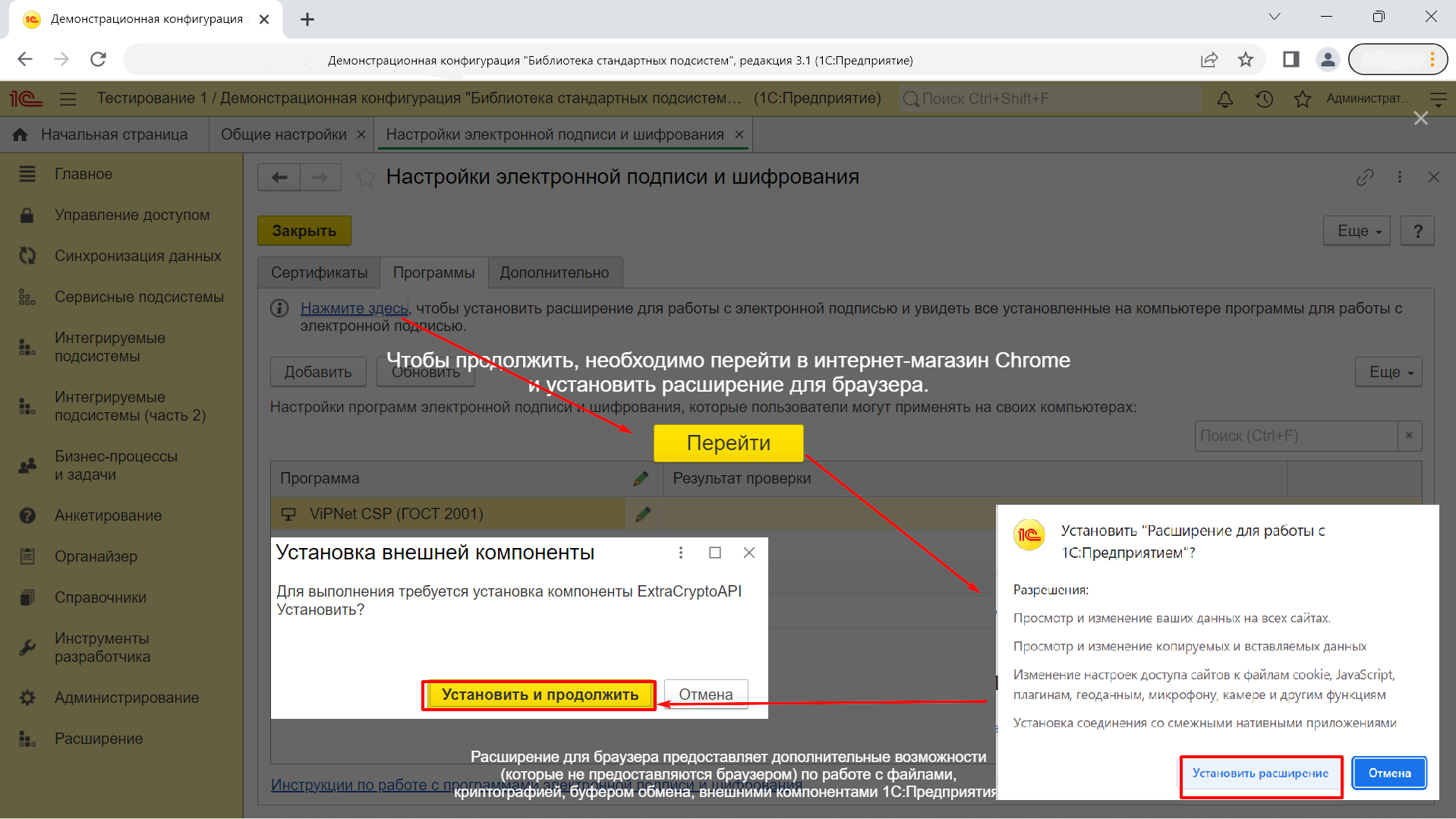Image resolution: width=1456 pixels, height=819 pixels.
Task: Click the home icon of Начальная страница
Action: 20,134
